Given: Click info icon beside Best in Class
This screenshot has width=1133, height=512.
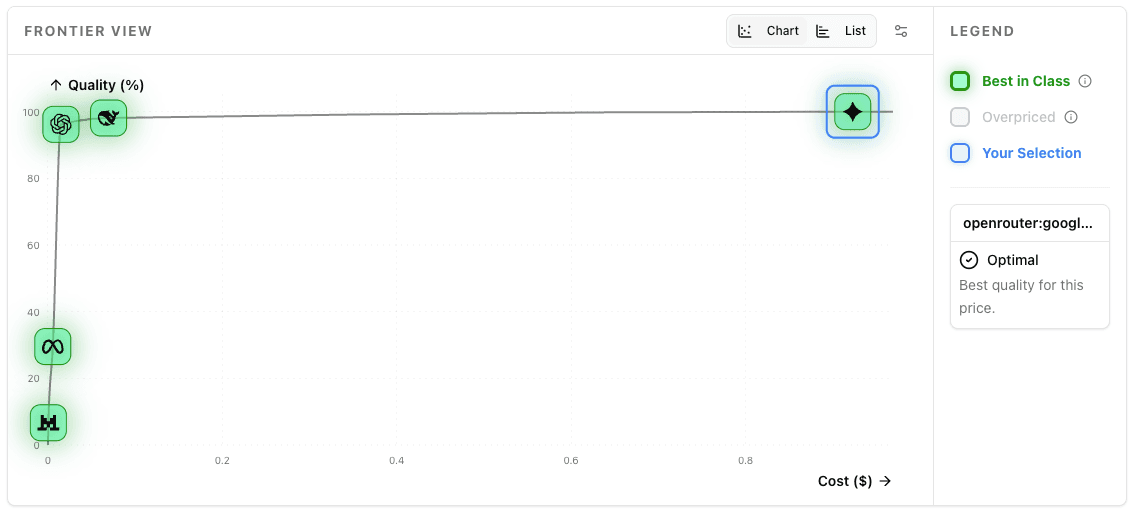Looking at the screenshot, I should coord(1085,81).
